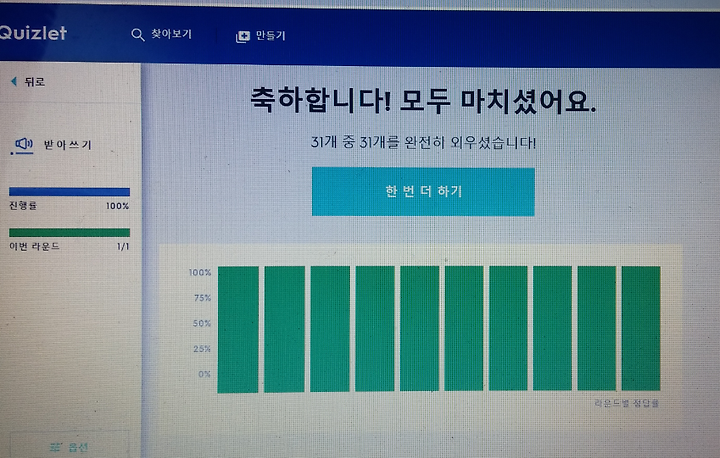This screenshot has width=720, height=458.
Task: Click the 축하합니다! 모두 마치셨어요 heading
Action: [x=423, y=100]
